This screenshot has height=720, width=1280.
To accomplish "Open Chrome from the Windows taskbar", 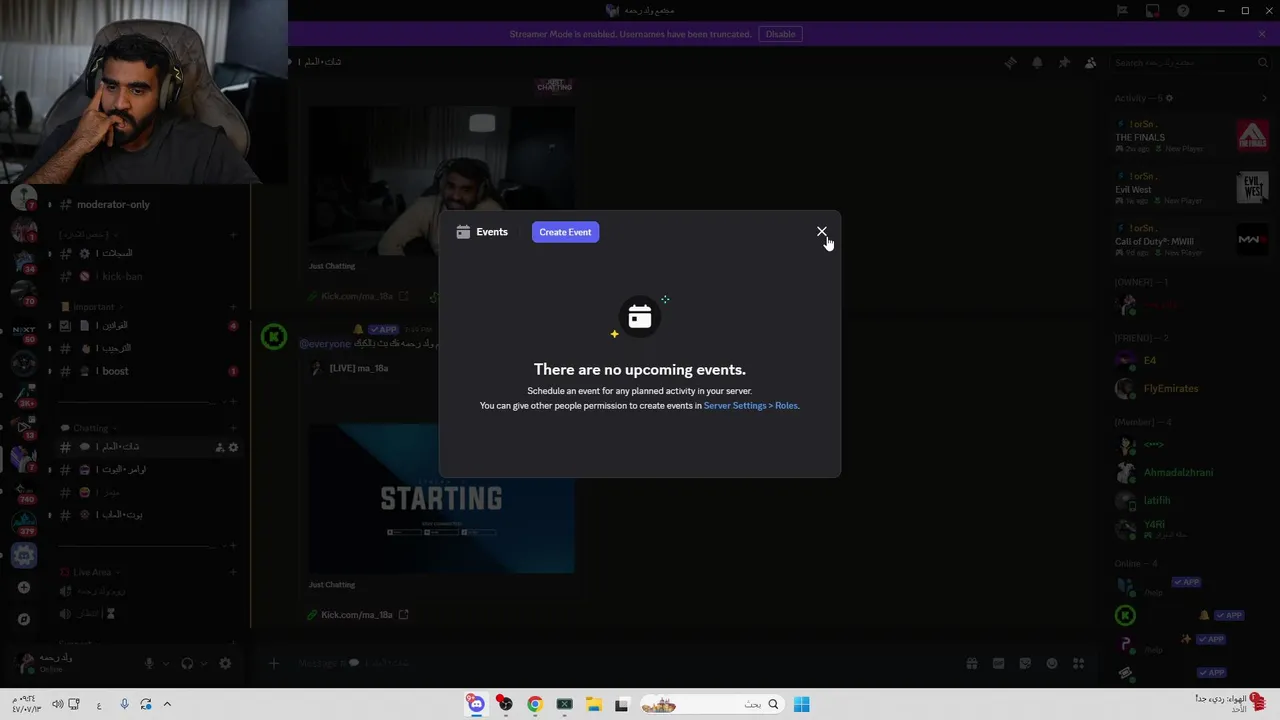I will point(535,704).
